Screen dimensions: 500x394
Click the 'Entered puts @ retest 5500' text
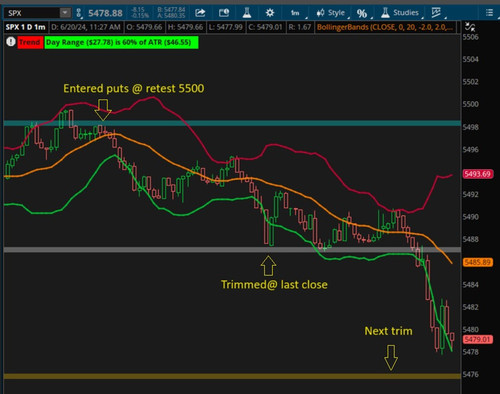point(134,89)
